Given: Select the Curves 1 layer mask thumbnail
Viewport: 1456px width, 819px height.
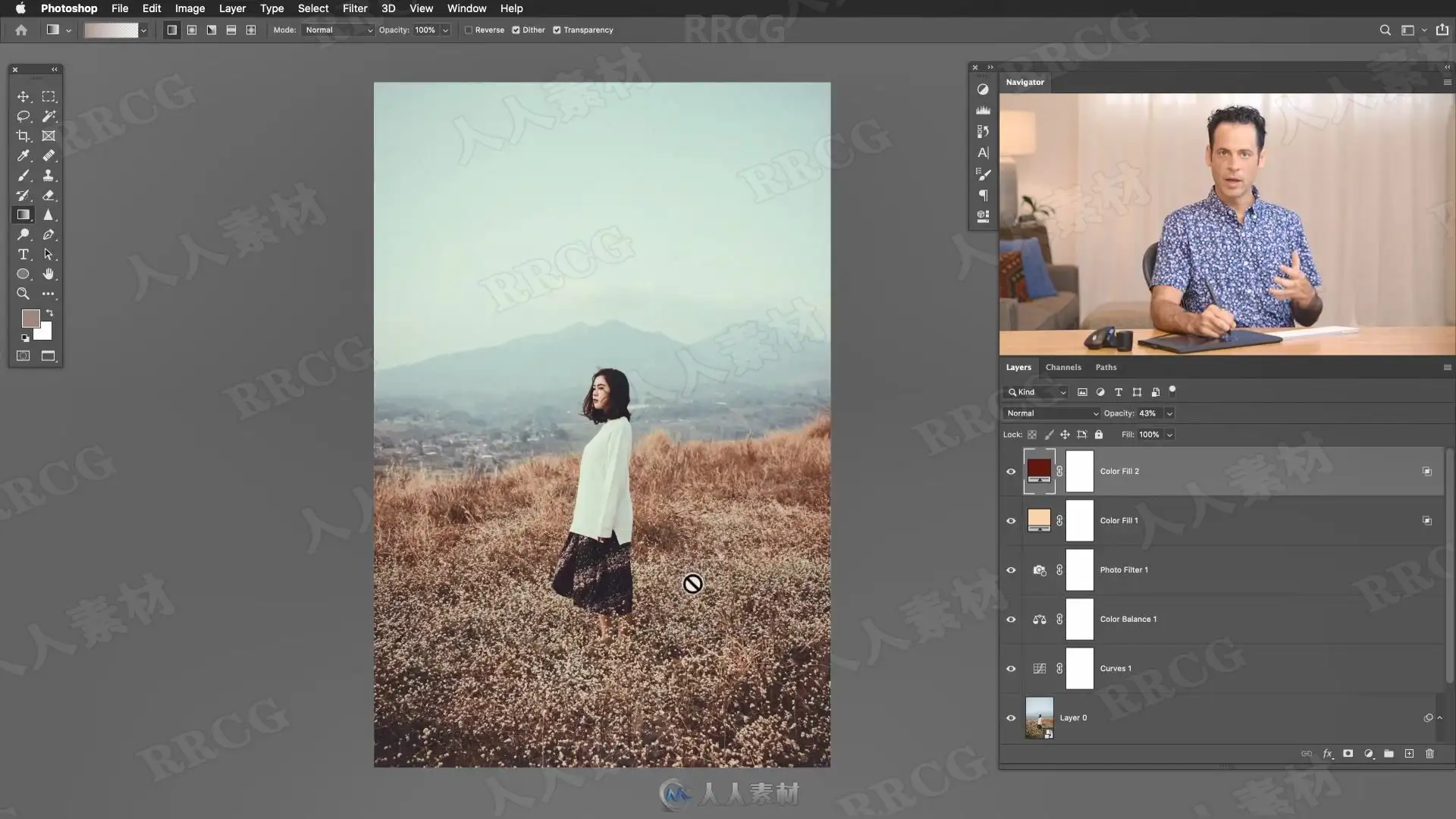Looking at the screenshot, I should pos(1079,669).
